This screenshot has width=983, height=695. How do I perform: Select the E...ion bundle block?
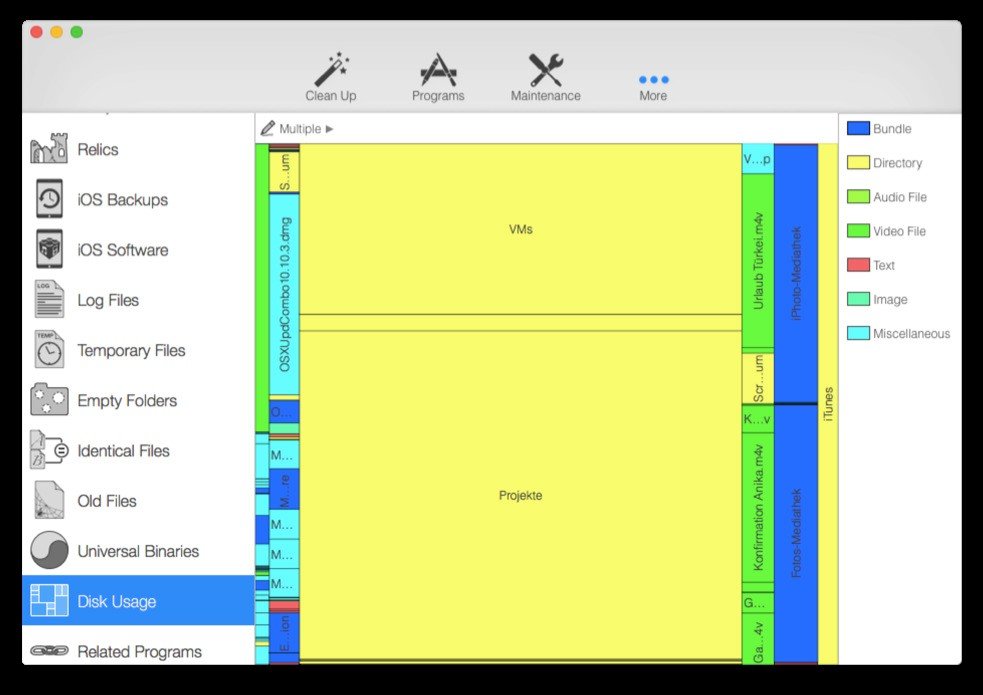click(285, 633)
